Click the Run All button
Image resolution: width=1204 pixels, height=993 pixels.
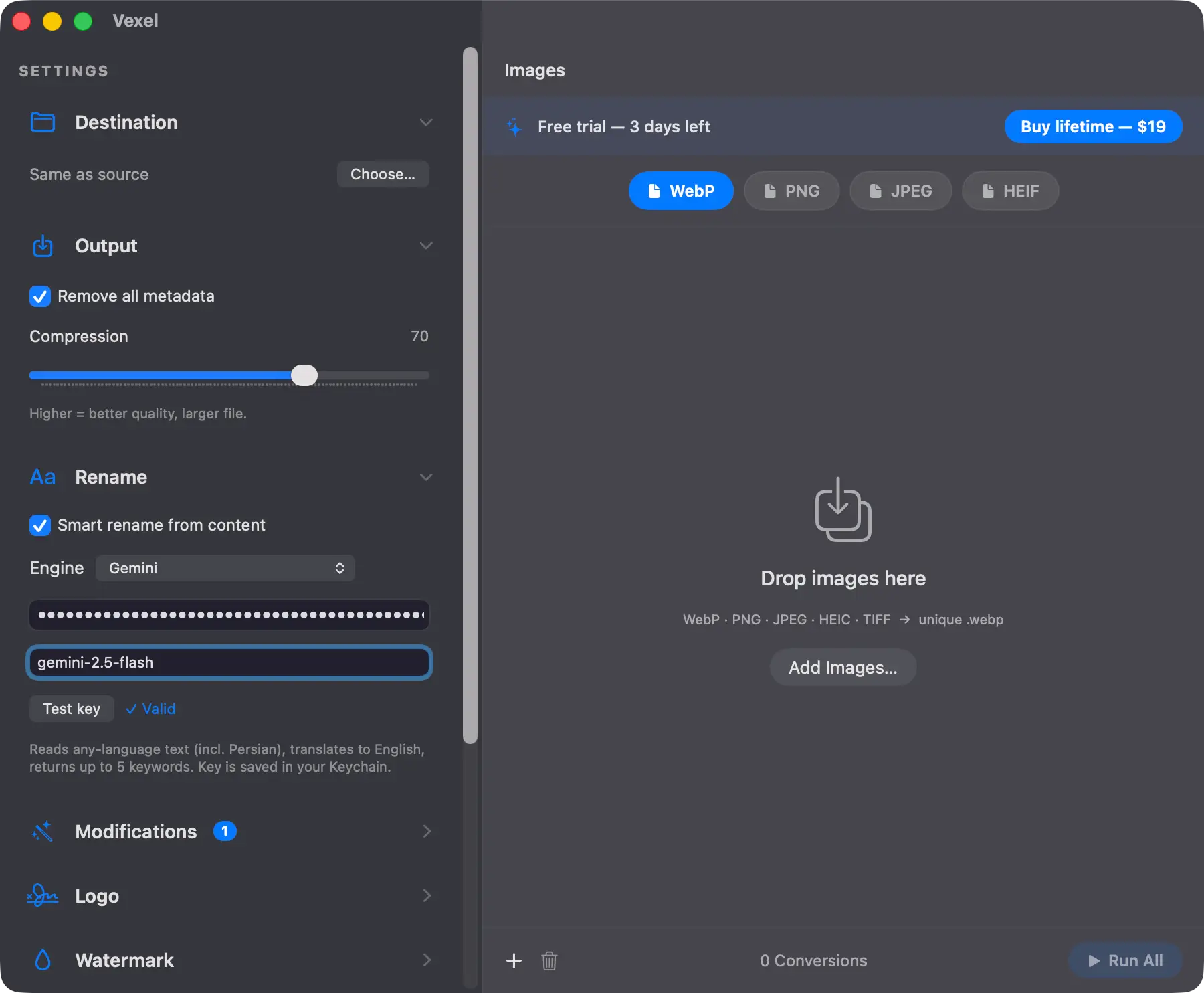[x=1126, y=960]
